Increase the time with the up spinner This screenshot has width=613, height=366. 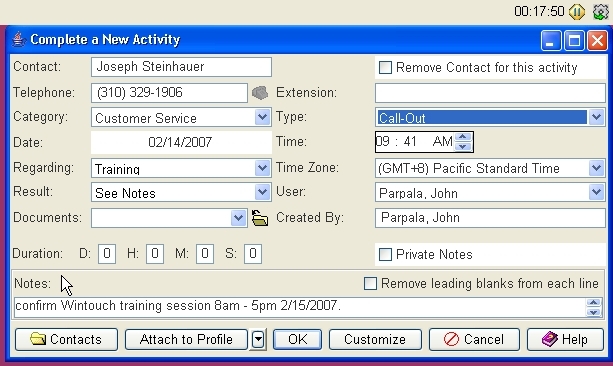coord(463,137)
